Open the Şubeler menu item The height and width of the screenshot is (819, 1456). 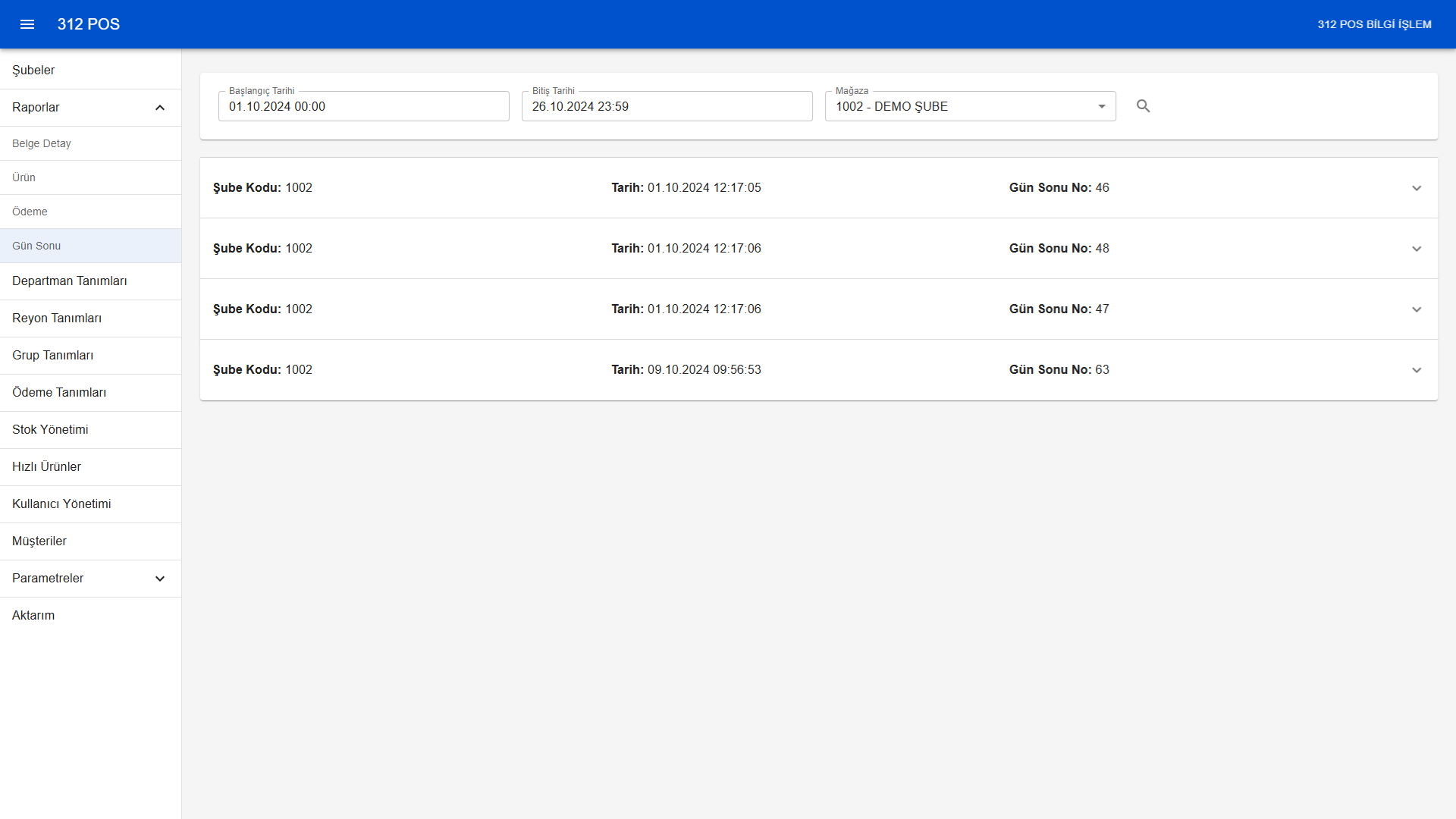click(33, 70)
